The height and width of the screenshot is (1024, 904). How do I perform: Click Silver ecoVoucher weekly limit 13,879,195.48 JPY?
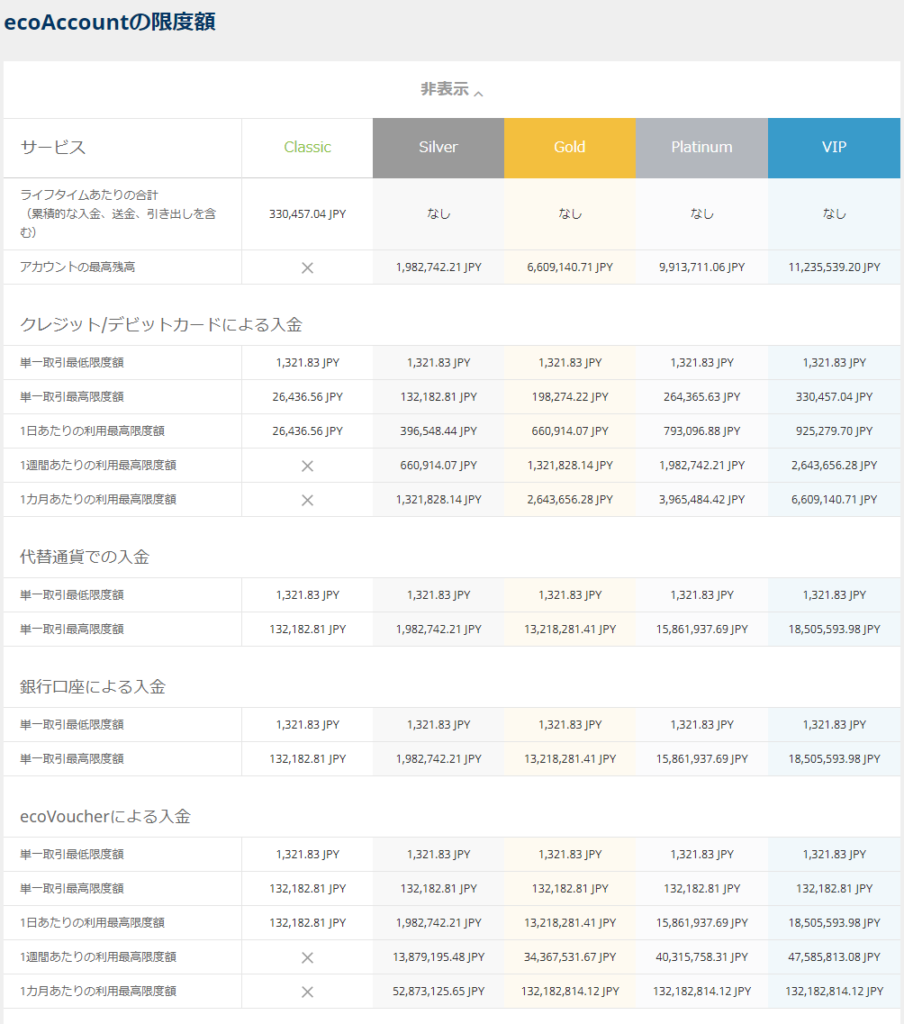click(x=438, y=957)
